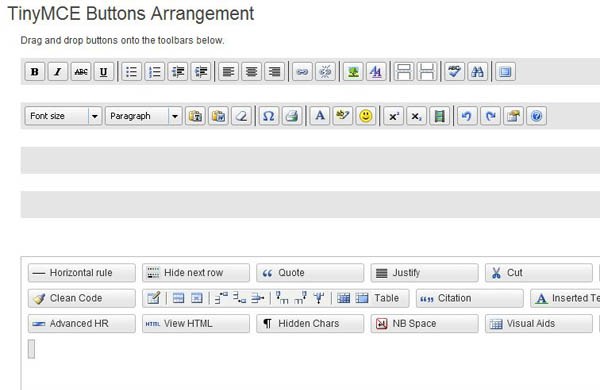Screen dimensions: 600x390
Task: Click the Insert More tag button
Action: (x=404, y=72)
